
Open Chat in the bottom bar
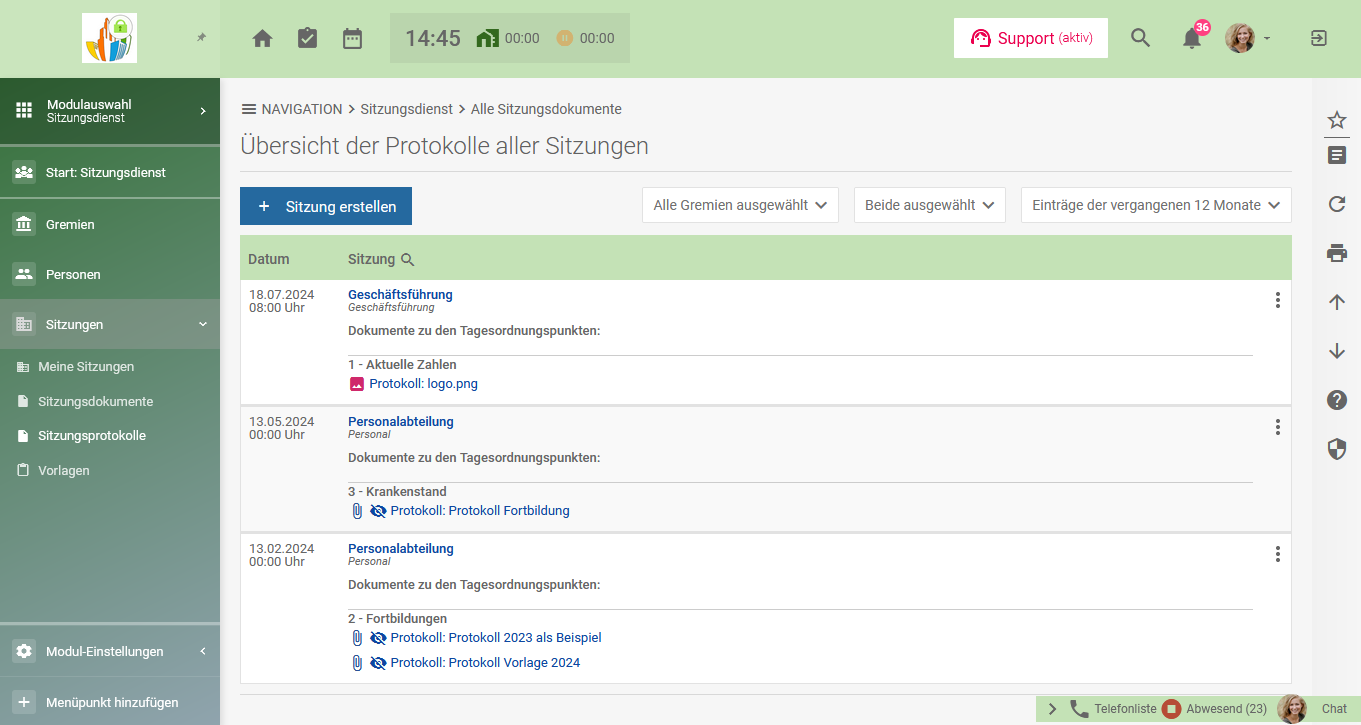[1334, 709]
